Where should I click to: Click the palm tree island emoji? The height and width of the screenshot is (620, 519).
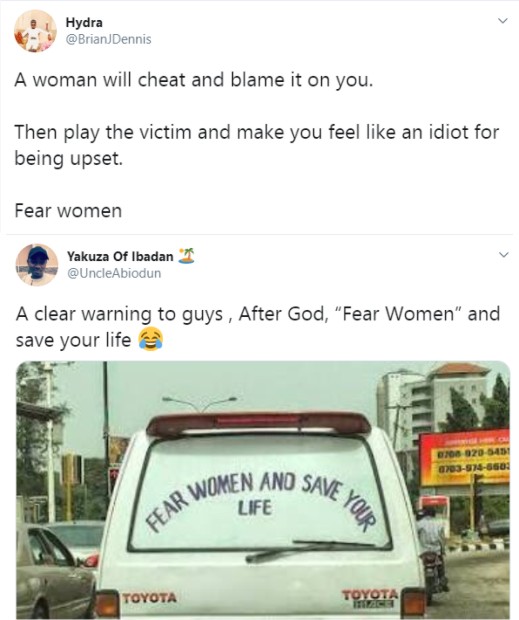point(186,256)
